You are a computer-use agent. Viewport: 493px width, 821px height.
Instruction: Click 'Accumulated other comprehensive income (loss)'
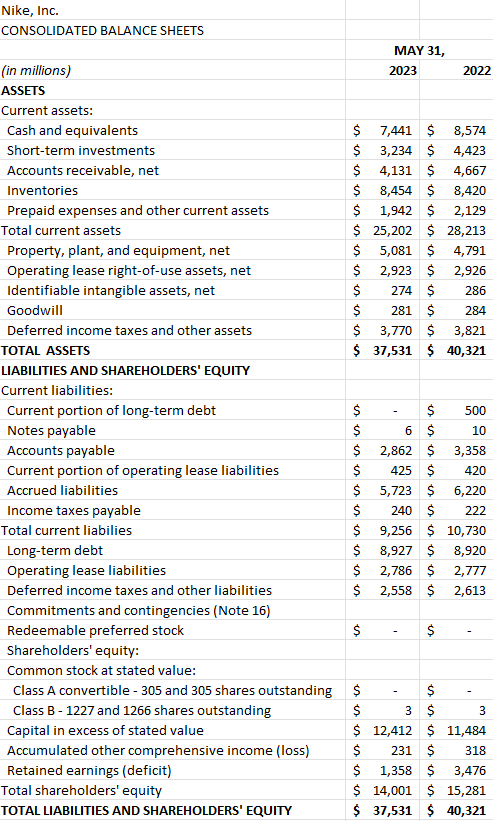158,750
